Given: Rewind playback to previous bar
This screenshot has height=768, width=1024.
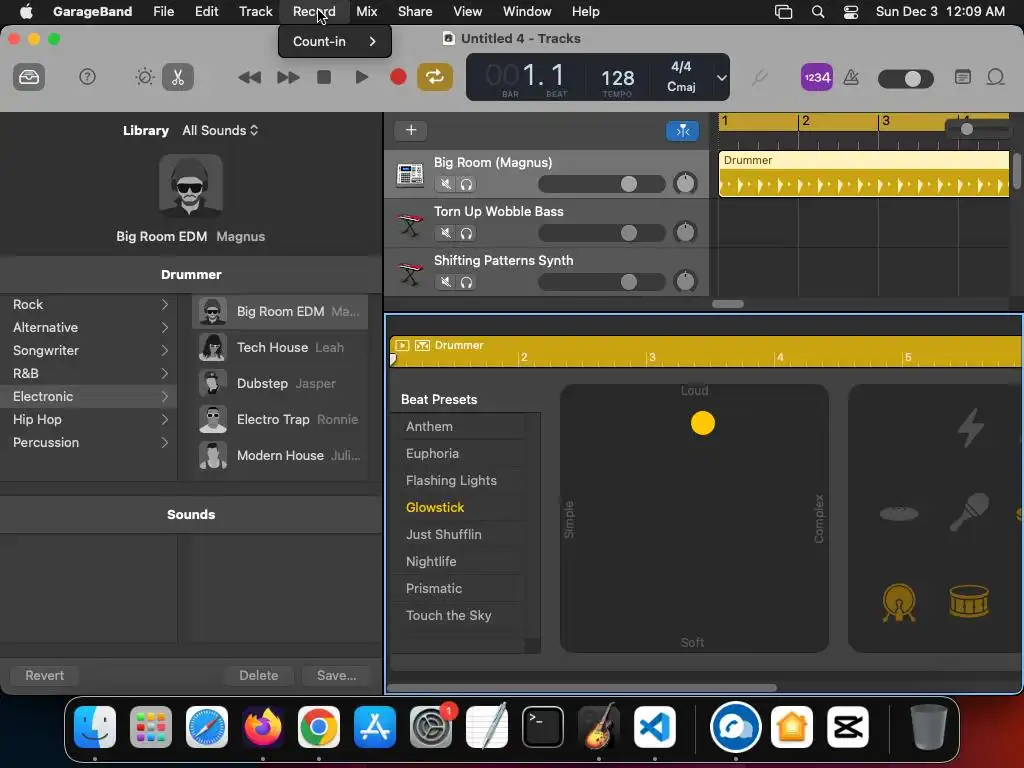Looking at the screenshot, I should click(x=249, y=77).
